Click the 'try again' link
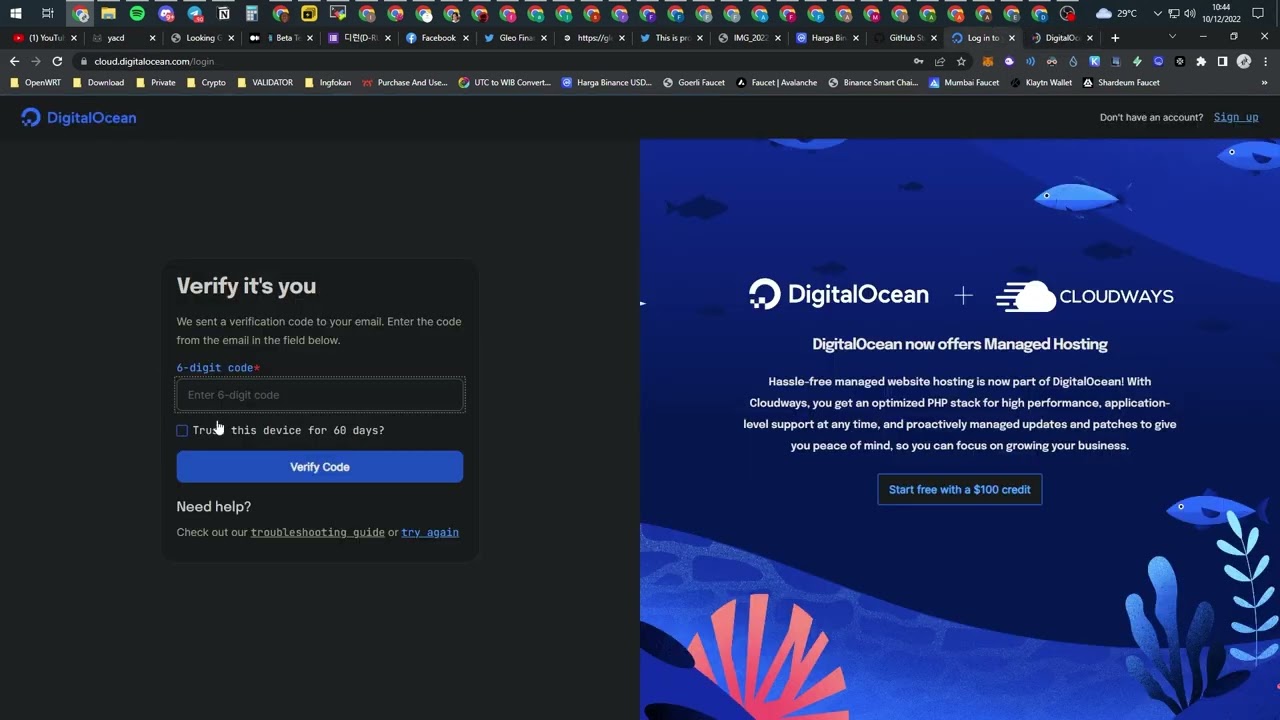The height and width of the screenshot is (720, 1280). [430, 533]
